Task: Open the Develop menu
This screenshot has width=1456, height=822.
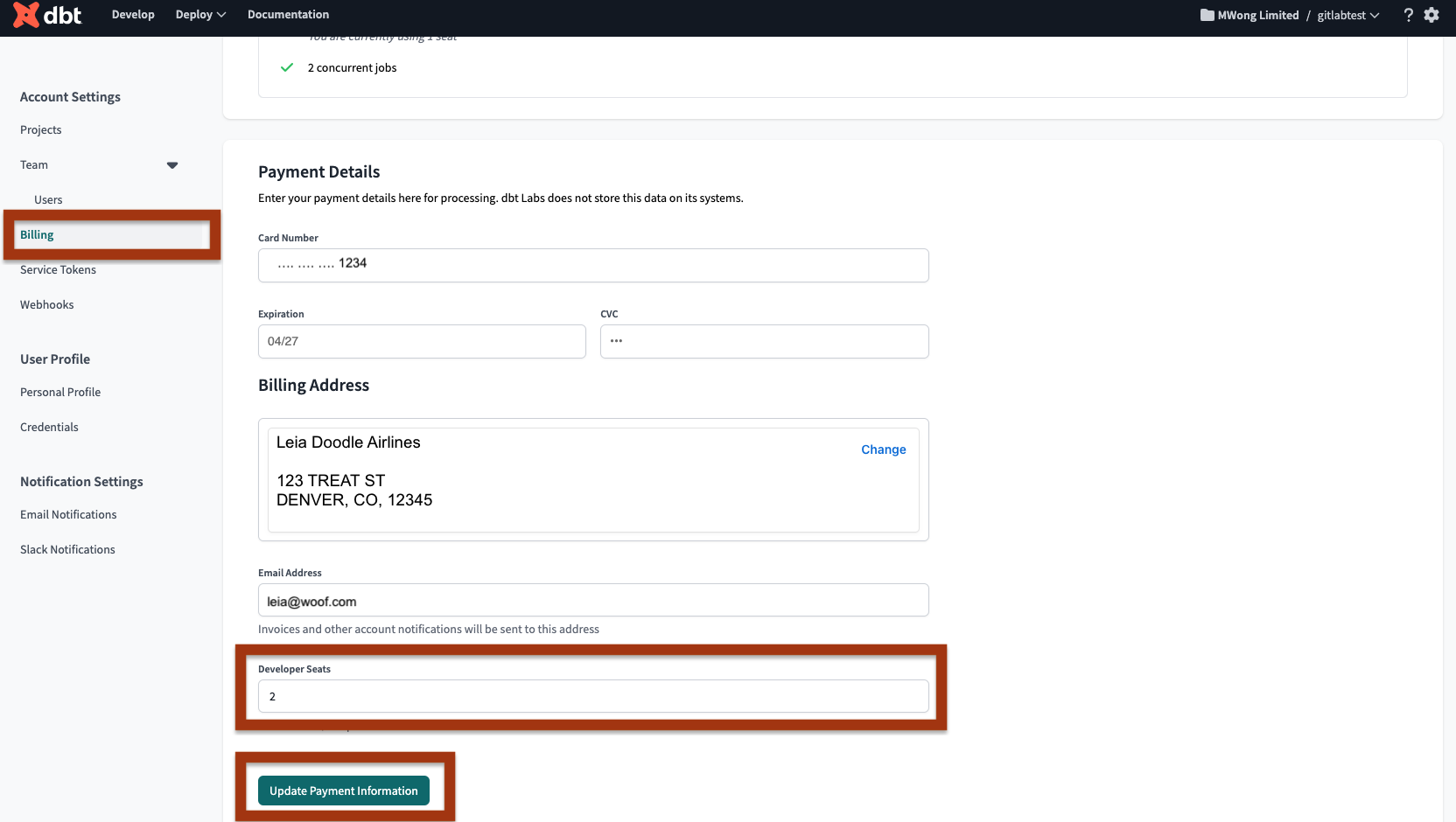Action: pyautogui.click(x=132, y=14)
